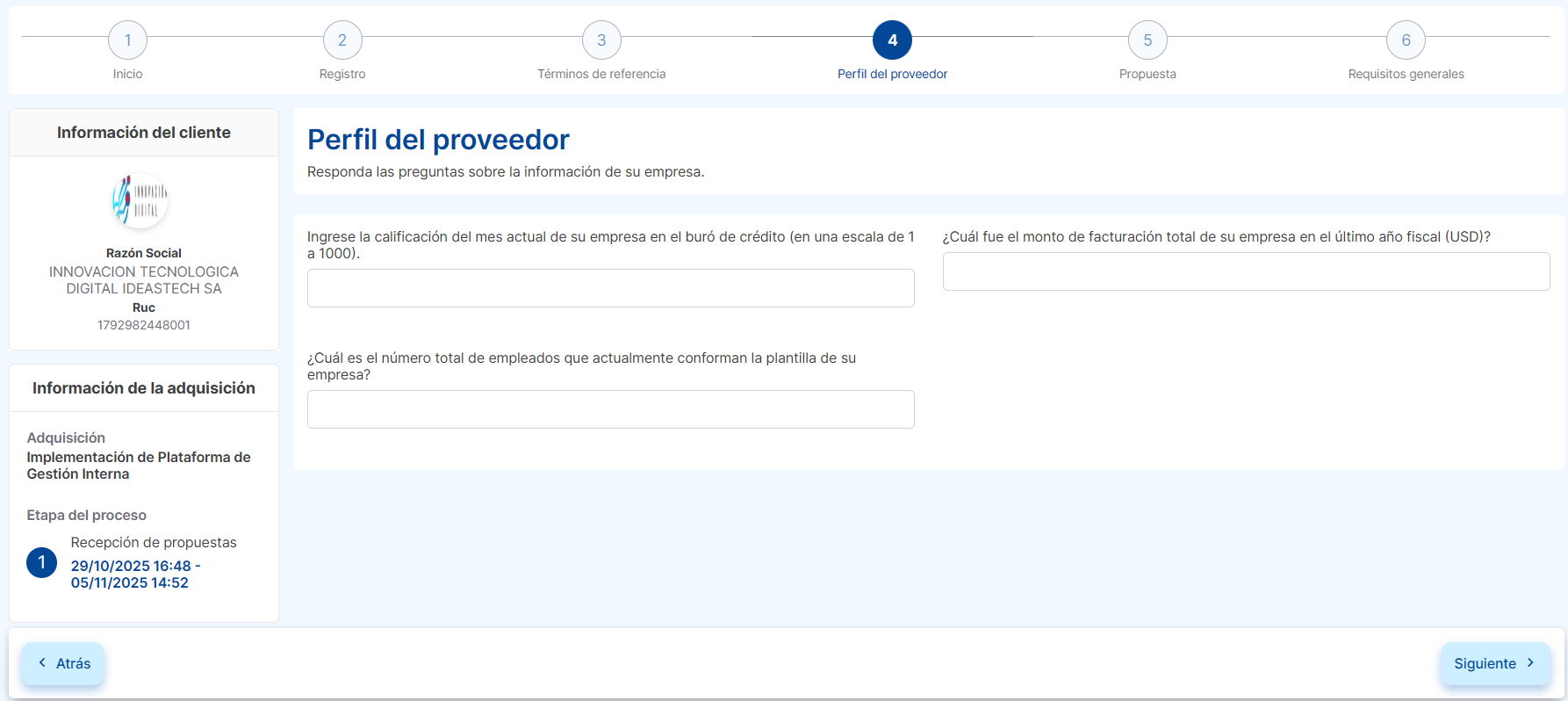Click the date range 29/10/2025 16:48 text
Screen dimensions: 1568x701
tap(136, 574)
